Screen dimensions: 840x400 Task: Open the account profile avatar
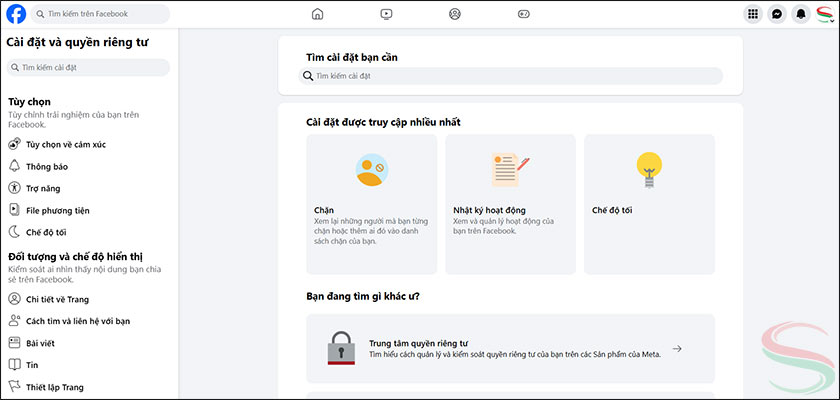coord(825,14)
